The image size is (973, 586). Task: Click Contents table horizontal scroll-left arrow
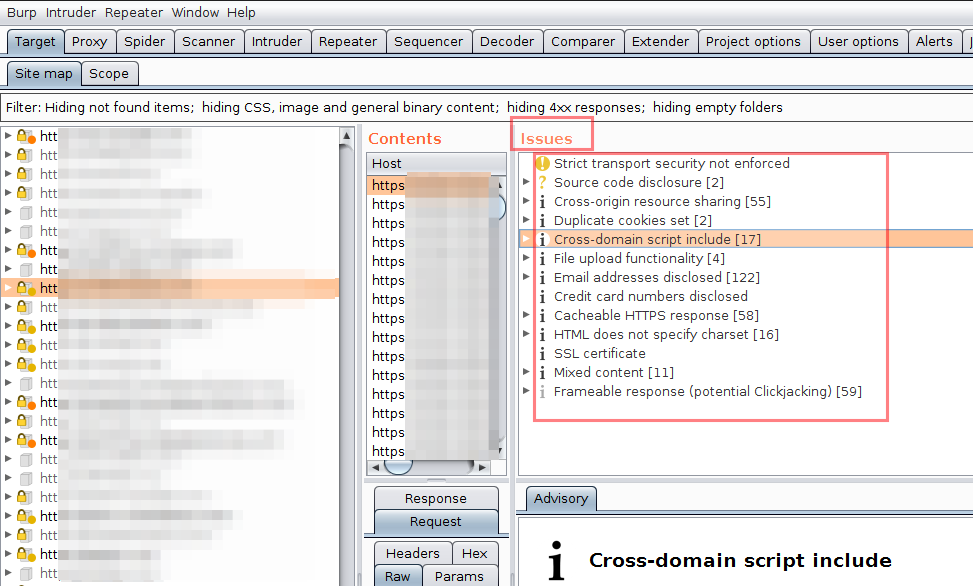[375, 467]
